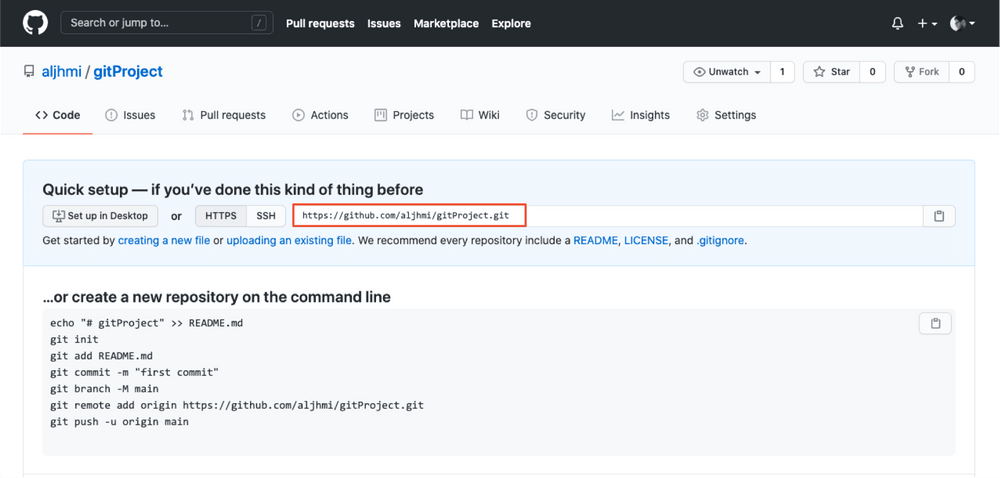Viewport: 1000px width, 478px height.
Task: Select the HTTPS protocol option
Action: (221, 216)
